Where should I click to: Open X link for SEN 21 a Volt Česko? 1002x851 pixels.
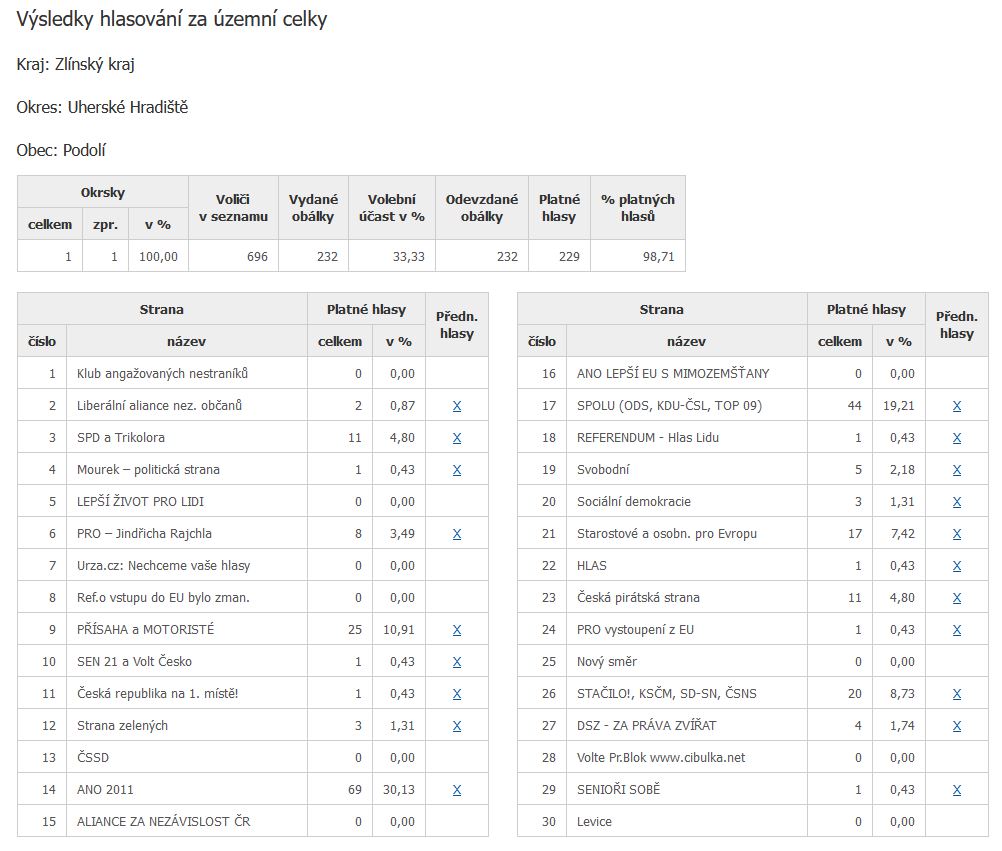pos(457,662)
